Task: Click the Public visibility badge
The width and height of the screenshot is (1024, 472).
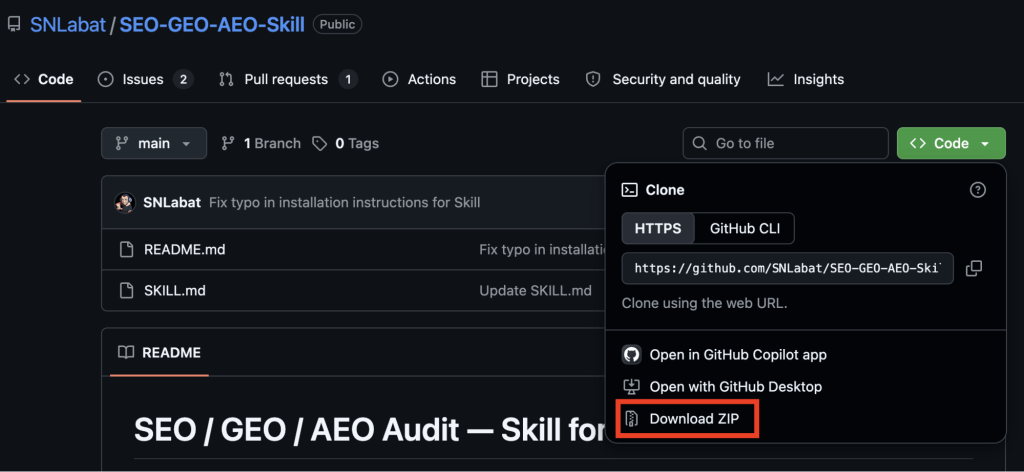Action: [x=338, y=25]
